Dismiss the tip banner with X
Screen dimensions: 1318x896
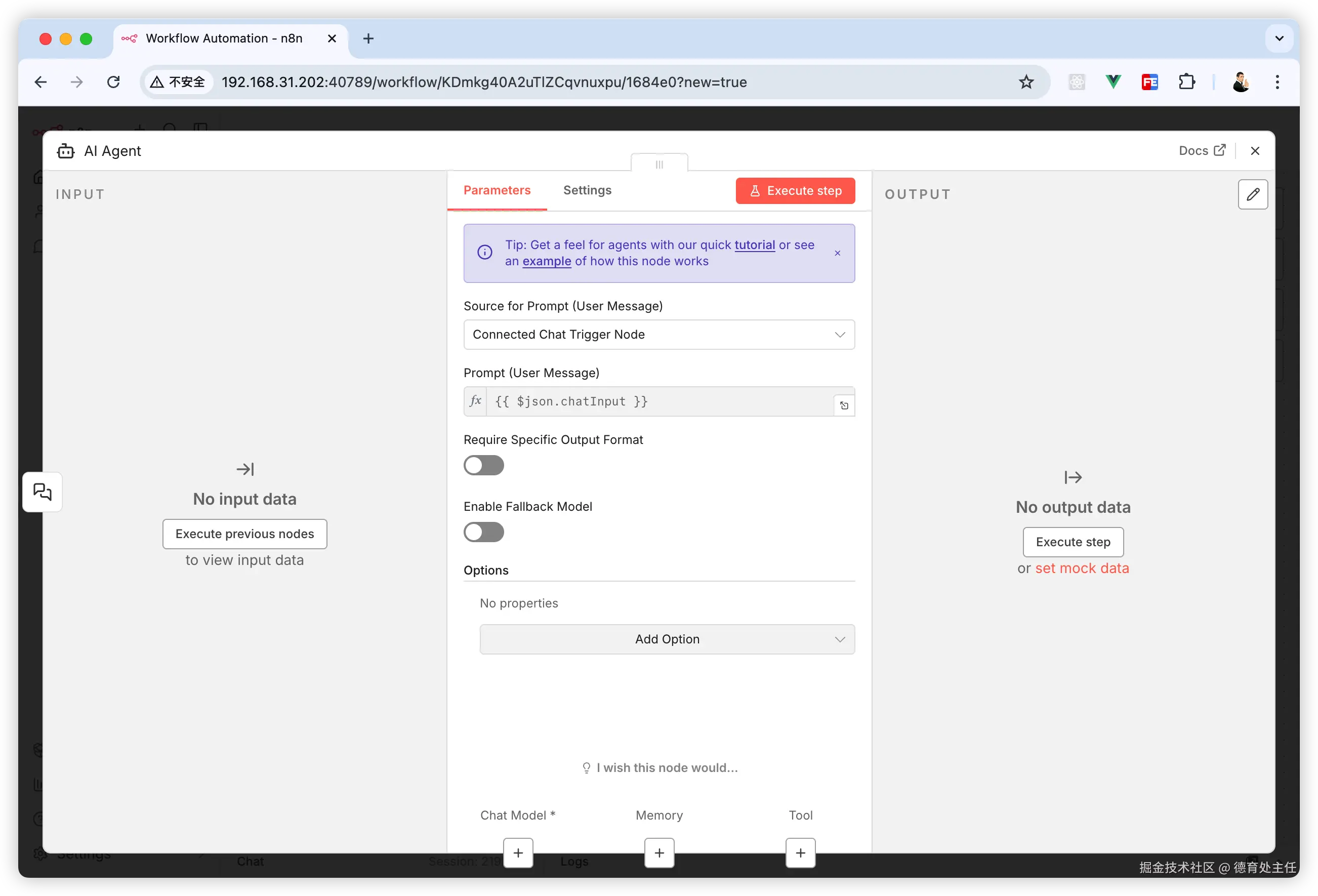coord(837,253)
